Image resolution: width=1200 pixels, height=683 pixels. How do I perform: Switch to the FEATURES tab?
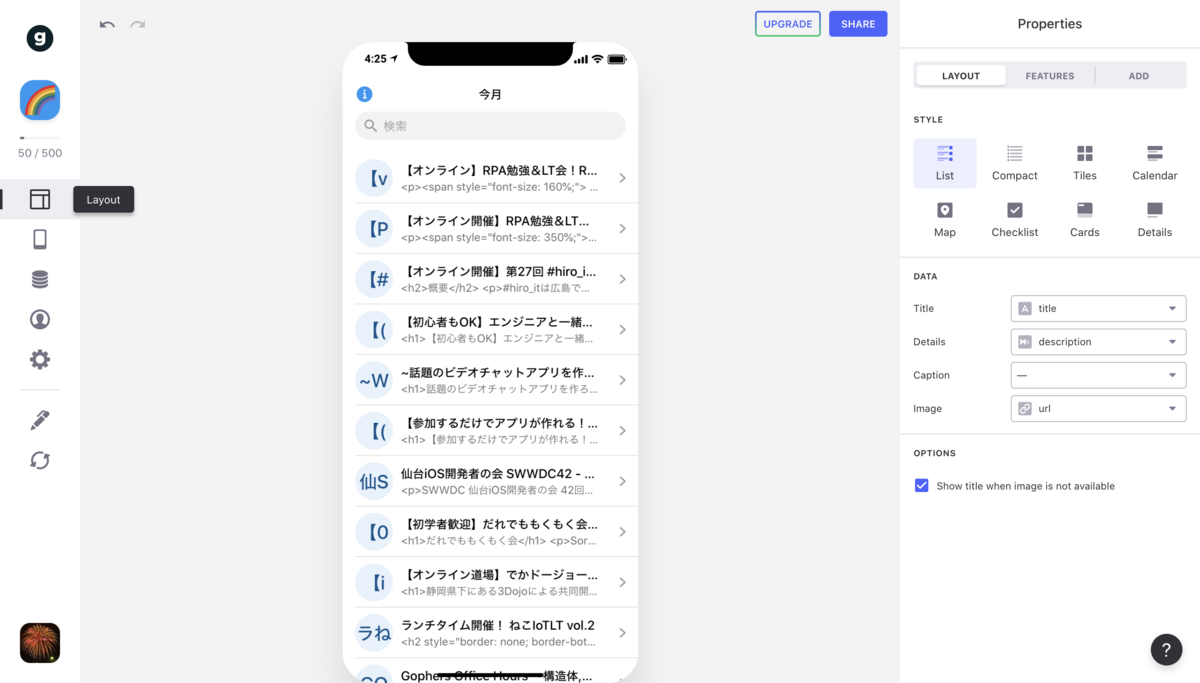click(1050, 76)
